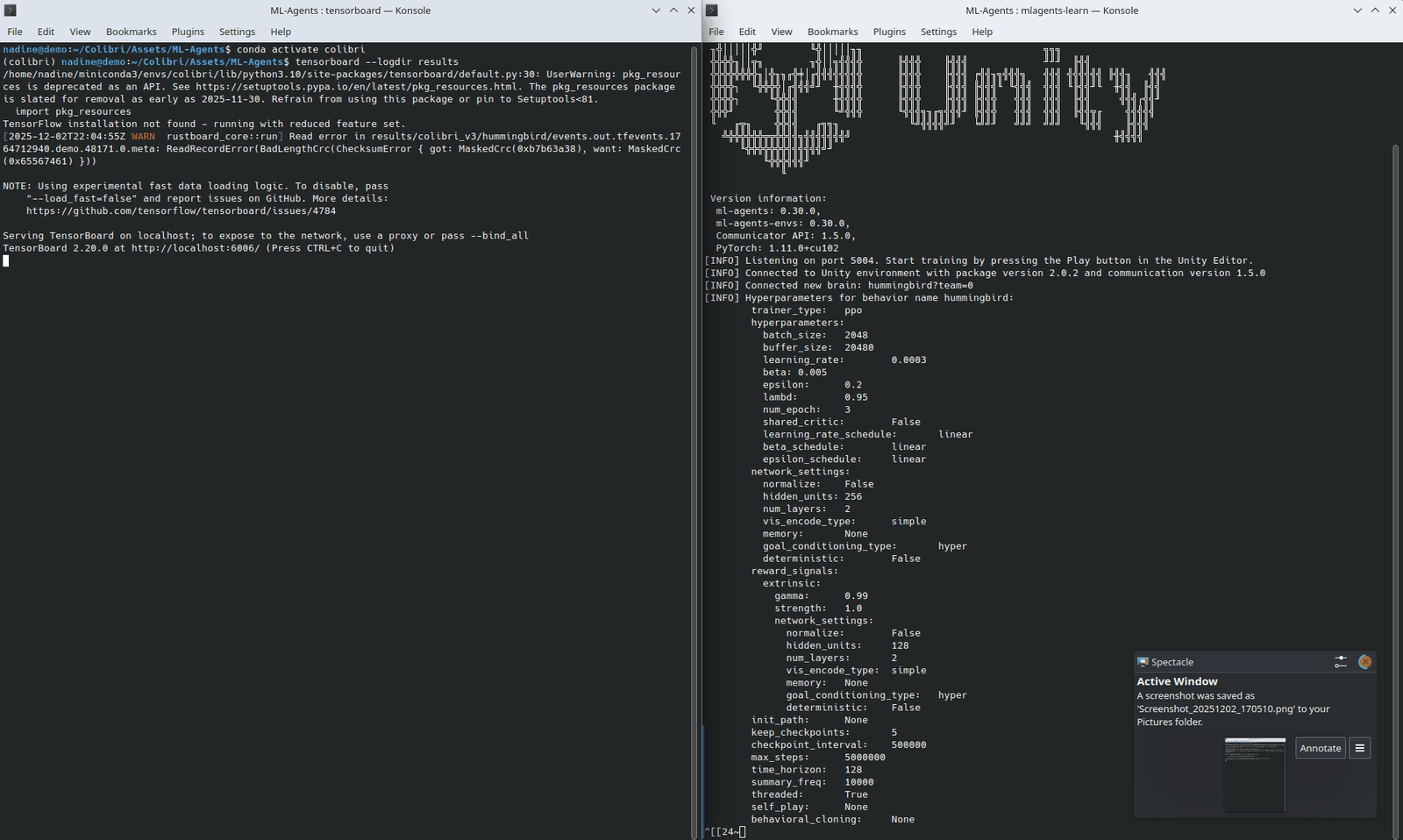Screen dimensions: 1403x840
Task: Click the mlagents-learn Konsole terminal icon
Action: point(712,11)
